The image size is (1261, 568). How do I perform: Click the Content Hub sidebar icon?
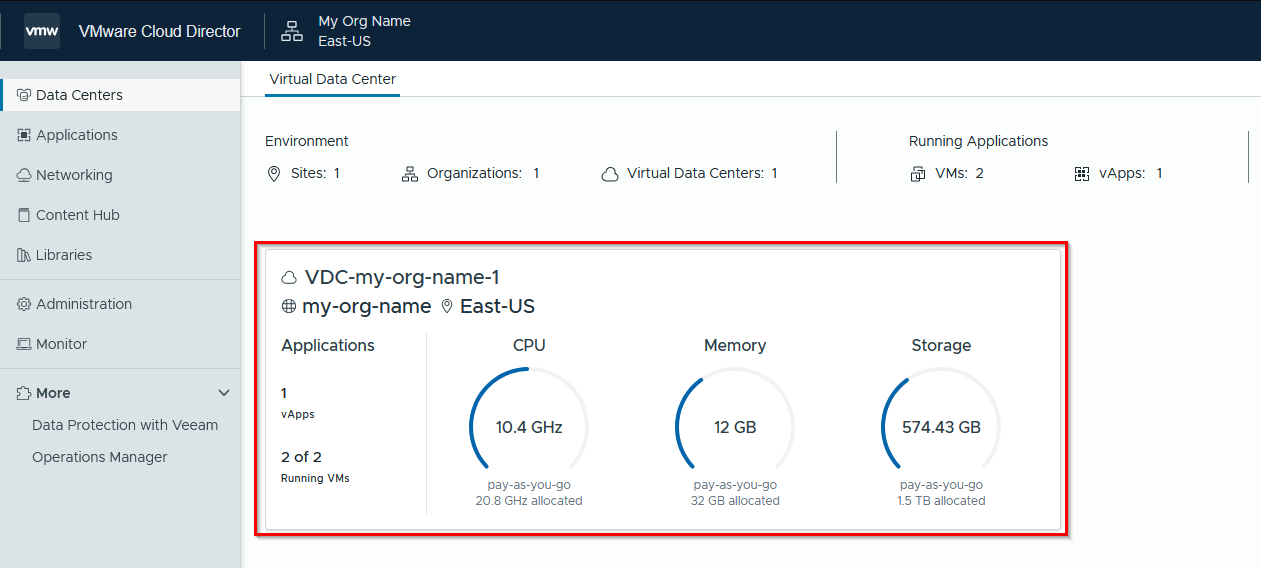pos(24,215)
